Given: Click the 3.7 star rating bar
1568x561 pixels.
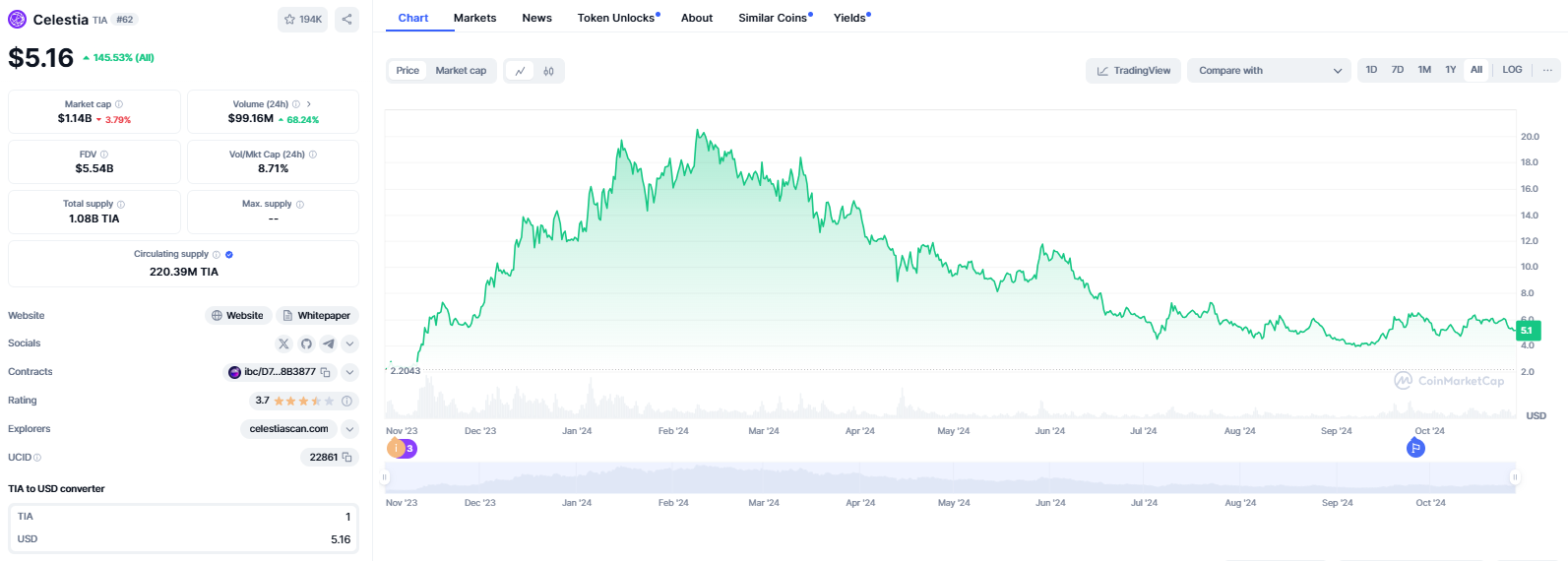Looking at the screenshot, I should pos(304,402).
